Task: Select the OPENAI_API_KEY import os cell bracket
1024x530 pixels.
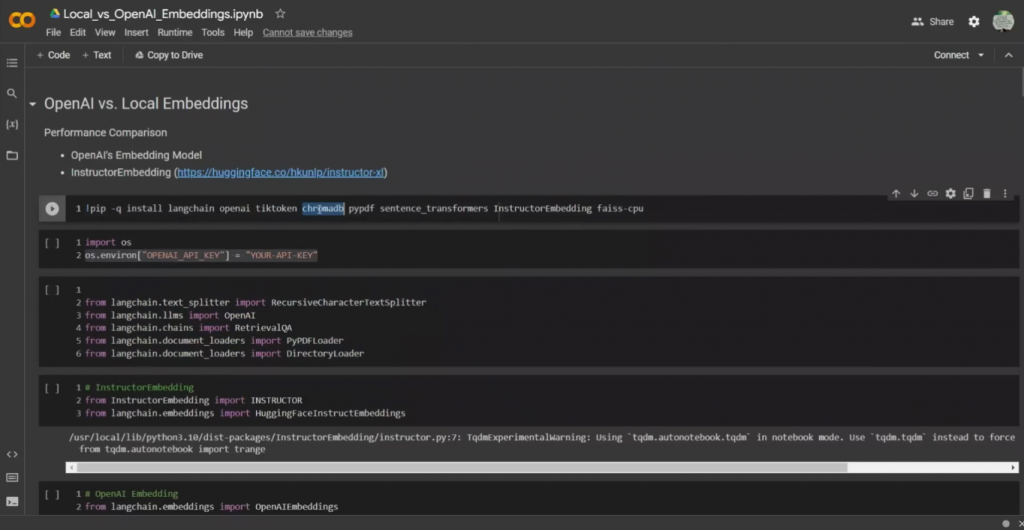Action: click(52, 243)
